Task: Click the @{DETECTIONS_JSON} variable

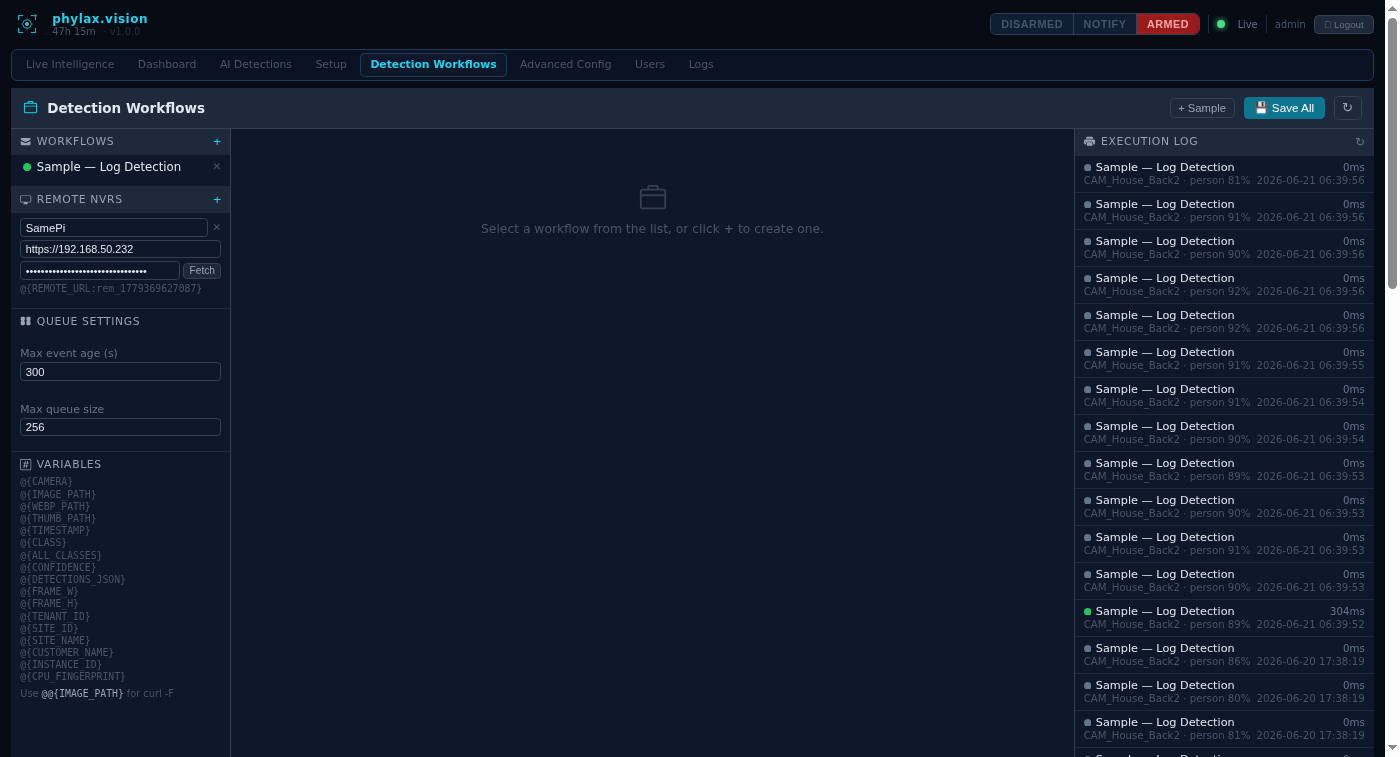Action: (73, 579)
